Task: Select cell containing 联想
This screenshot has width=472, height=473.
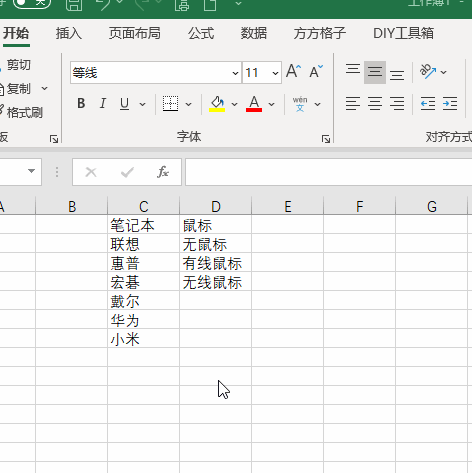Action: pyautogui.click(x=144, y=244)
